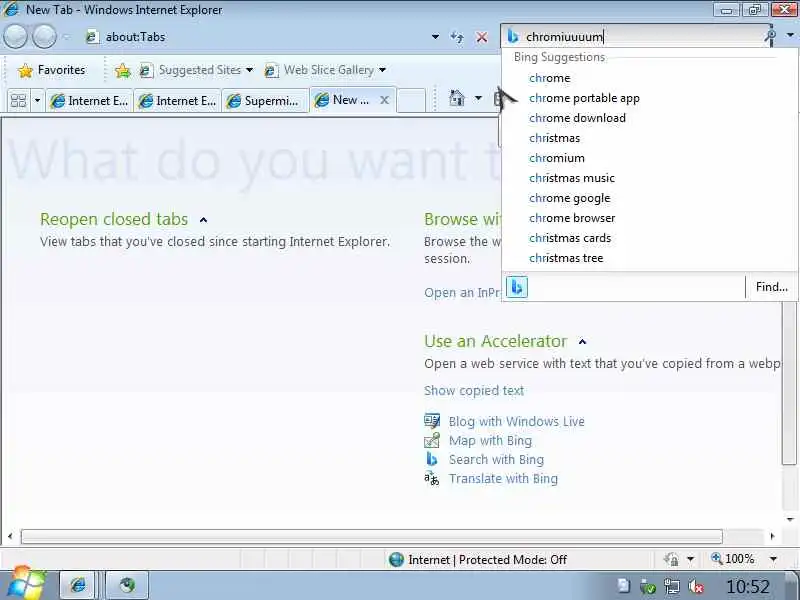Click the Find... button
Screen dimensions: 800x600
[x=771, y=287]
